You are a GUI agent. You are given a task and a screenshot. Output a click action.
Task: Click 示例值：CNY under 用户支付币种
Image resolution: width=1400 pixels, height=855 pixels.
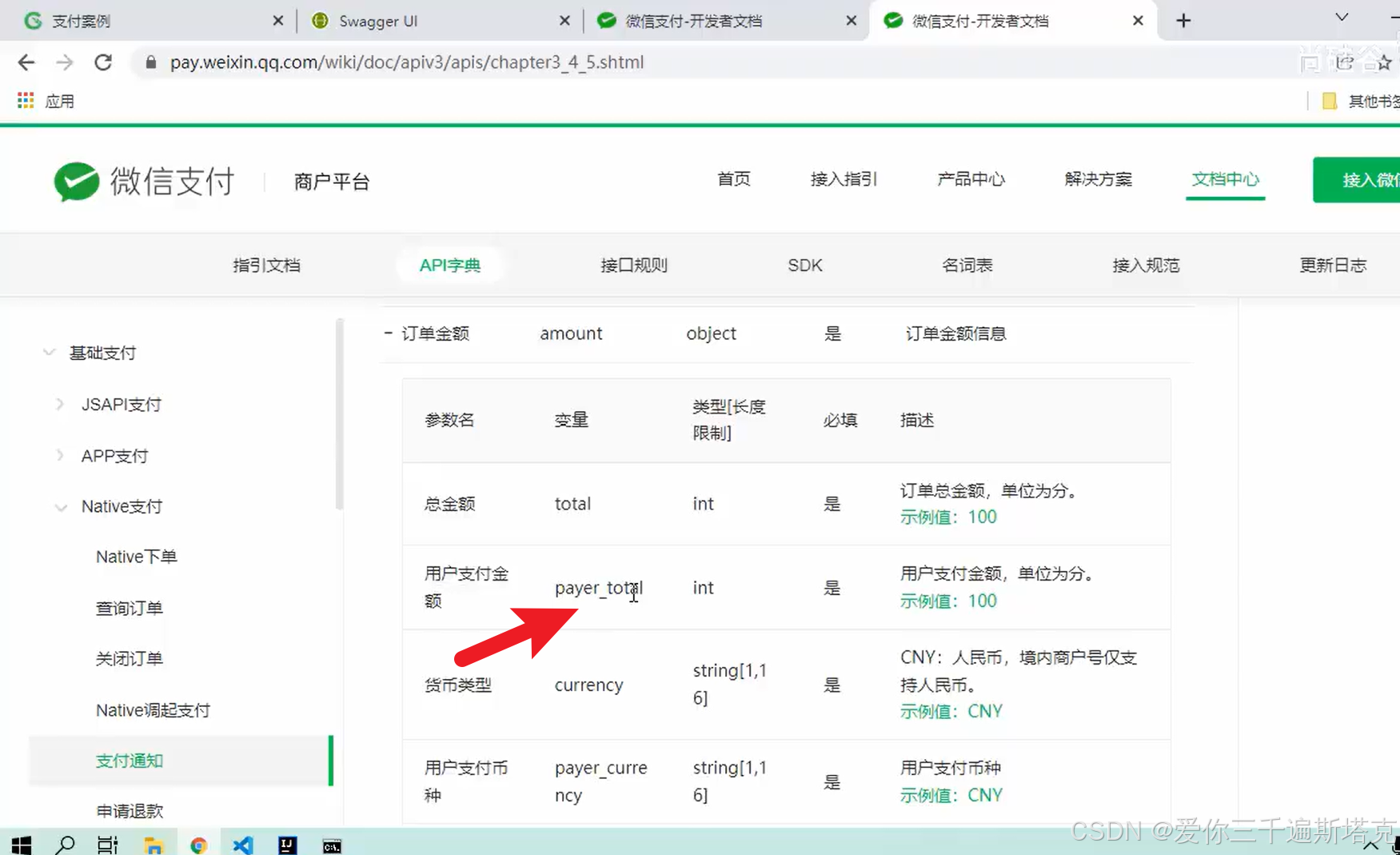click(951, 795)
